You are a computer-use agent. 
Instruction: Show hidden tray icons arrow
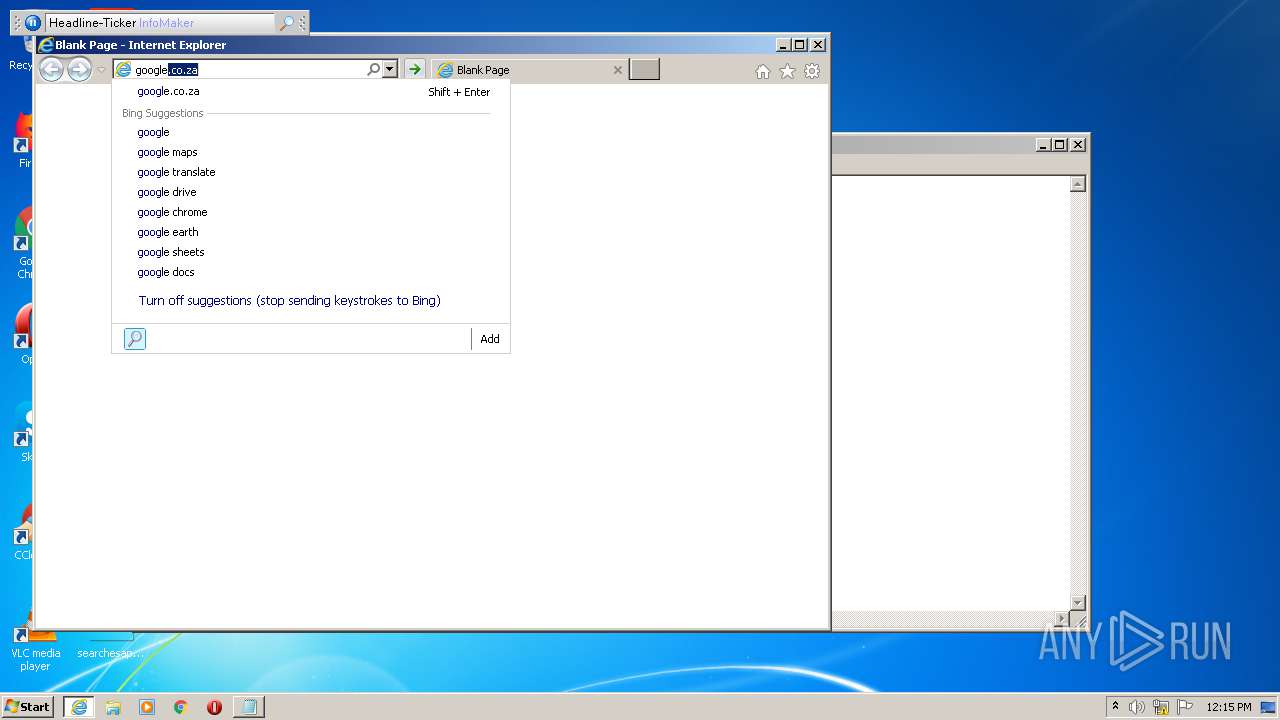pyautogui.click(x=1115, y=707)
